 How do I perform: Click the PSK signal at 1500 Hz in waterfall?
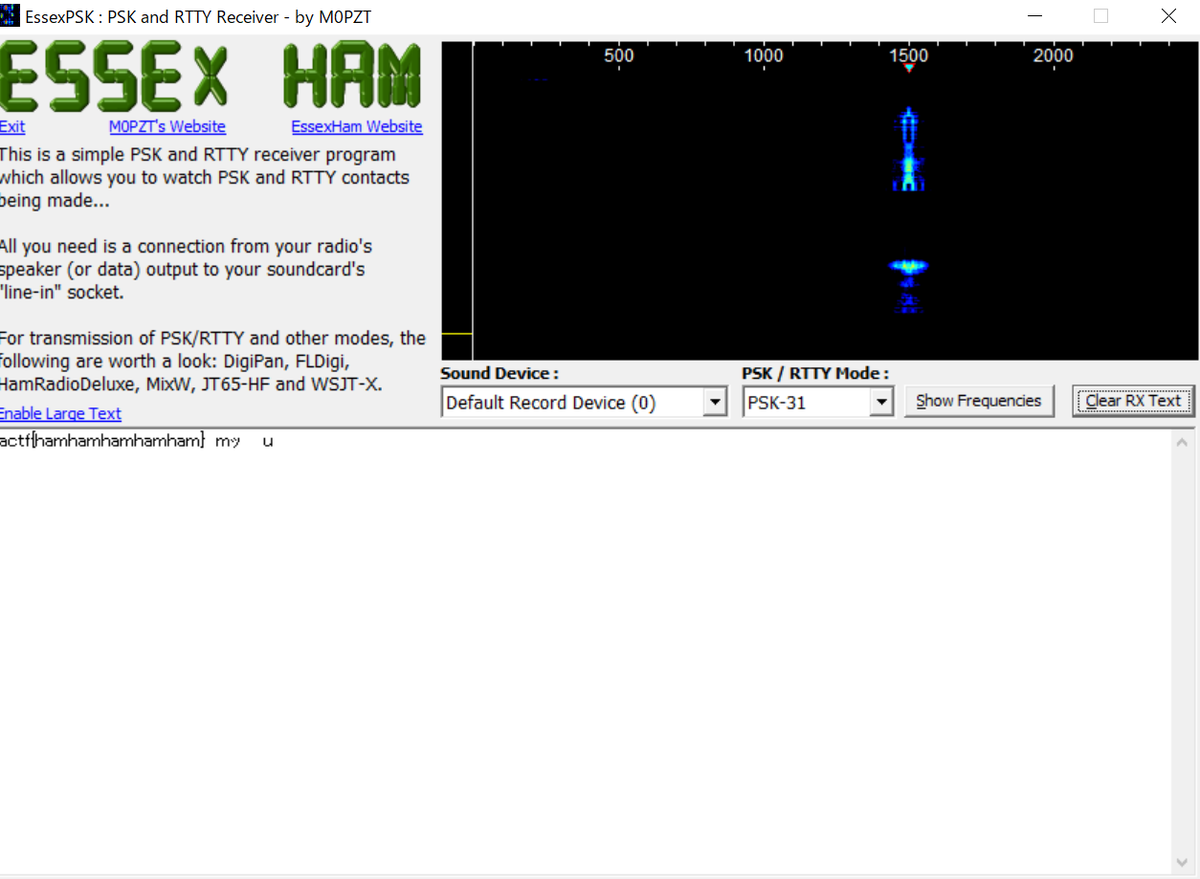pos(908,150)
